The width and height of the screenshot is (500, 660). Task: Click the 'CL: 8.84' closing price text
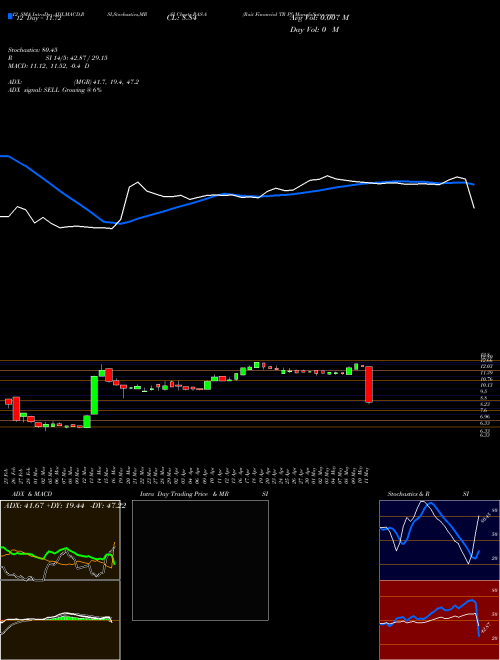181,18
